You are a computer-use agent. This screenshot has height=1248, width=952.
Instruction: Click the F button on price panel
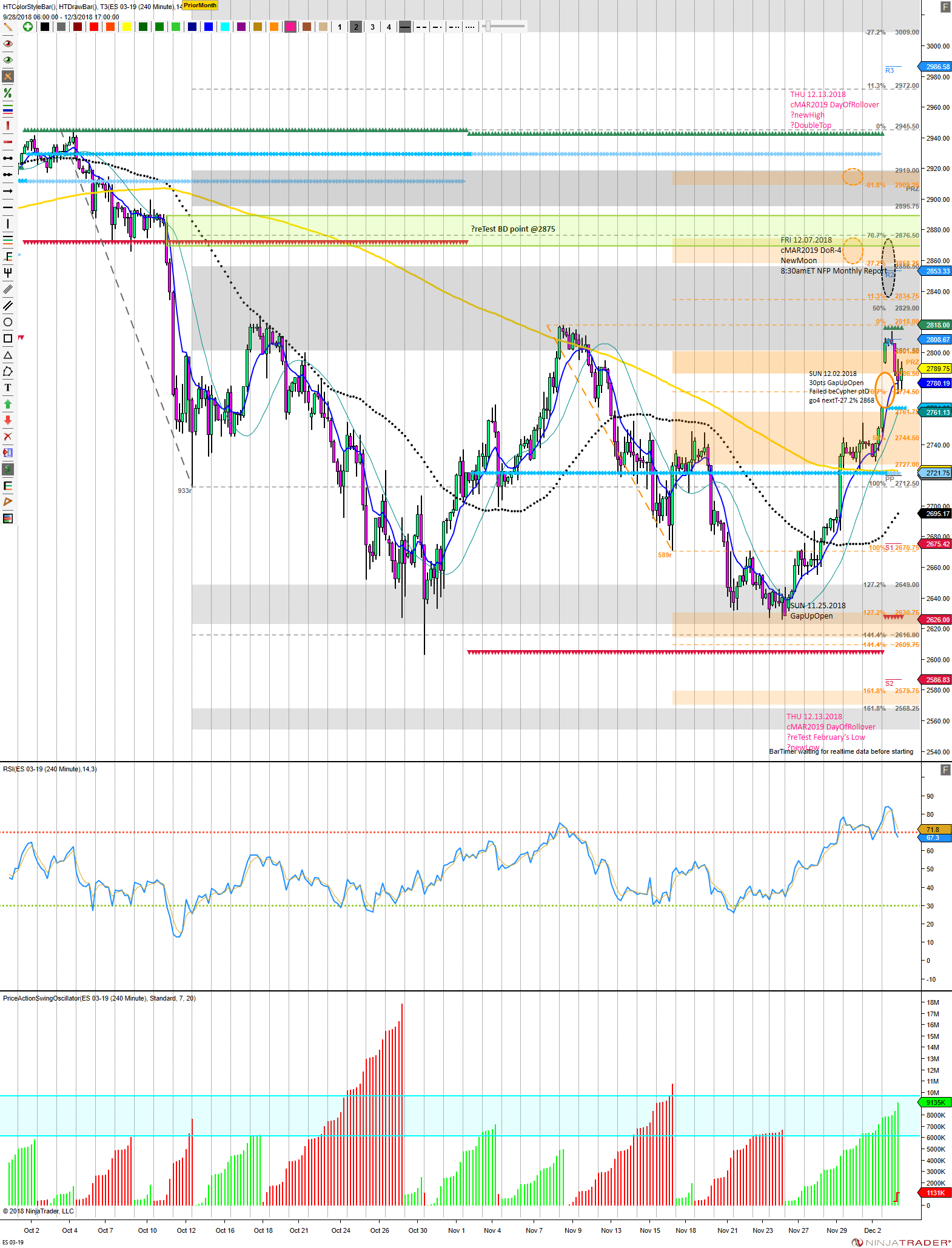click(945, 7)
